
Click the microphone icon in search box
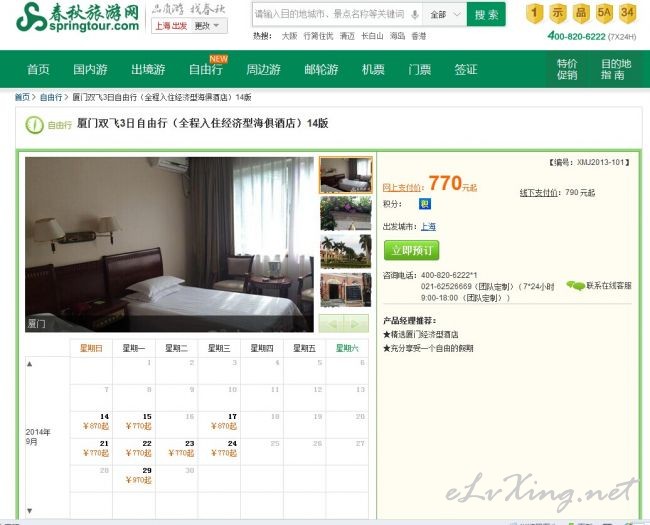(415, 15)
